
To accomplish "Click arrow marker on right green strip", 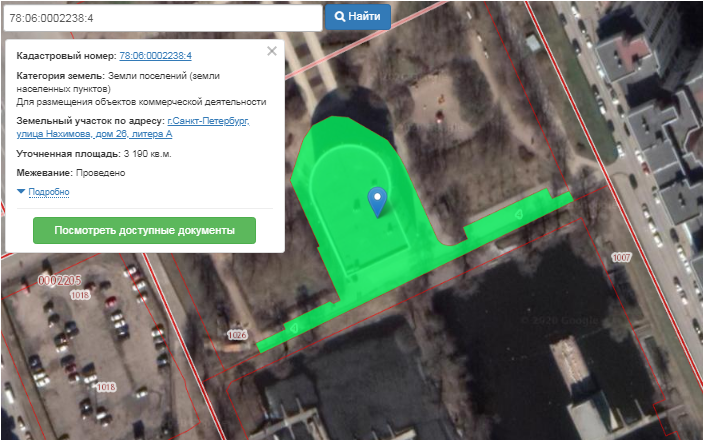I will coord(517,214).
